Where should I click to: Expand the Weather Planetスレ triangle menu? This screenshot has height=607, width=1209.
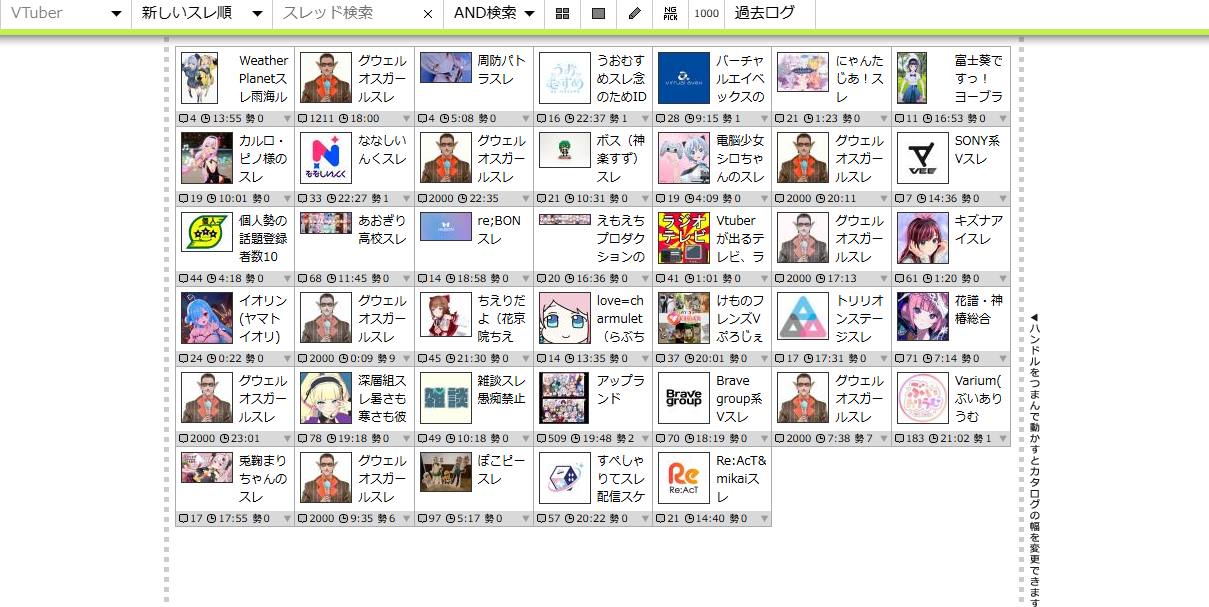tap(288, 119)
